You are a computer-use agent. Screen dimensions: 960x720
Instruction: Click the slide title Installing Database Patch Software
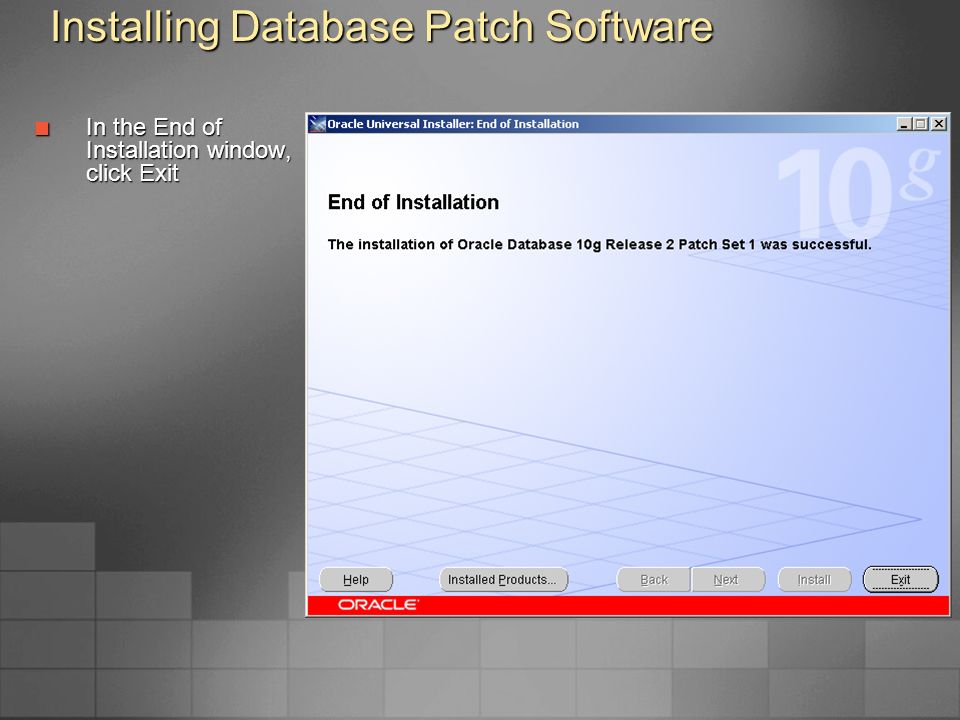(382, 26)
